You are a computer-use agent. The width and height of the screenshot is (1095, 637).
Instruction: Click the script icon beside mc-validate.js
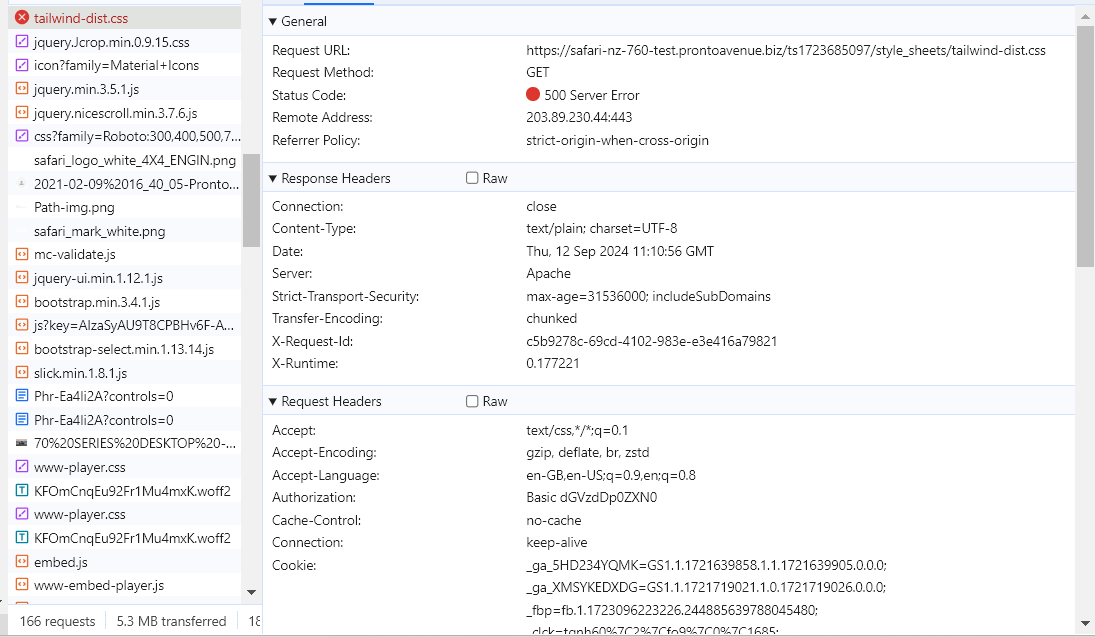[x=22, y=254]
